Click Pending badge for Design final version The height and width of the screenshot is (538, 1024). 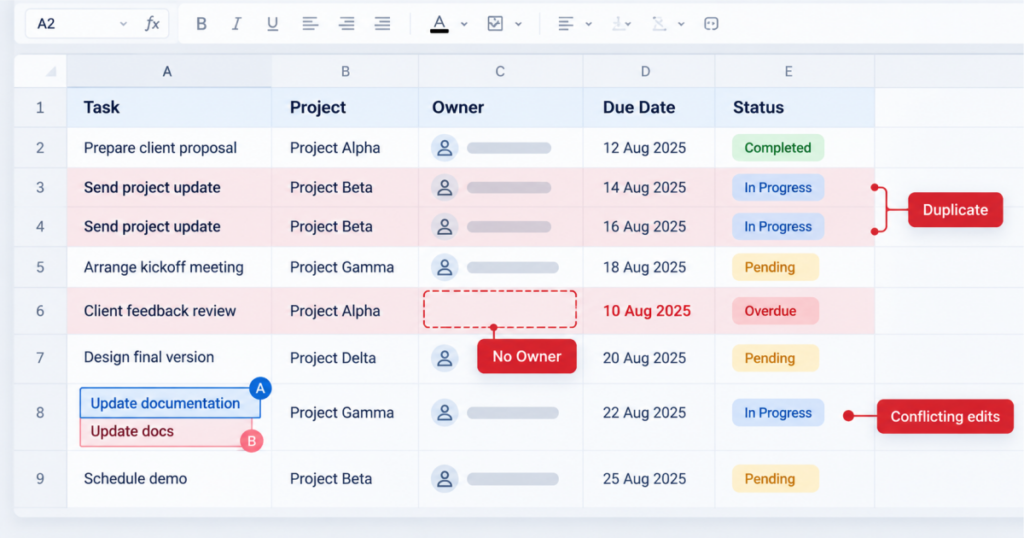pos(775,358)
